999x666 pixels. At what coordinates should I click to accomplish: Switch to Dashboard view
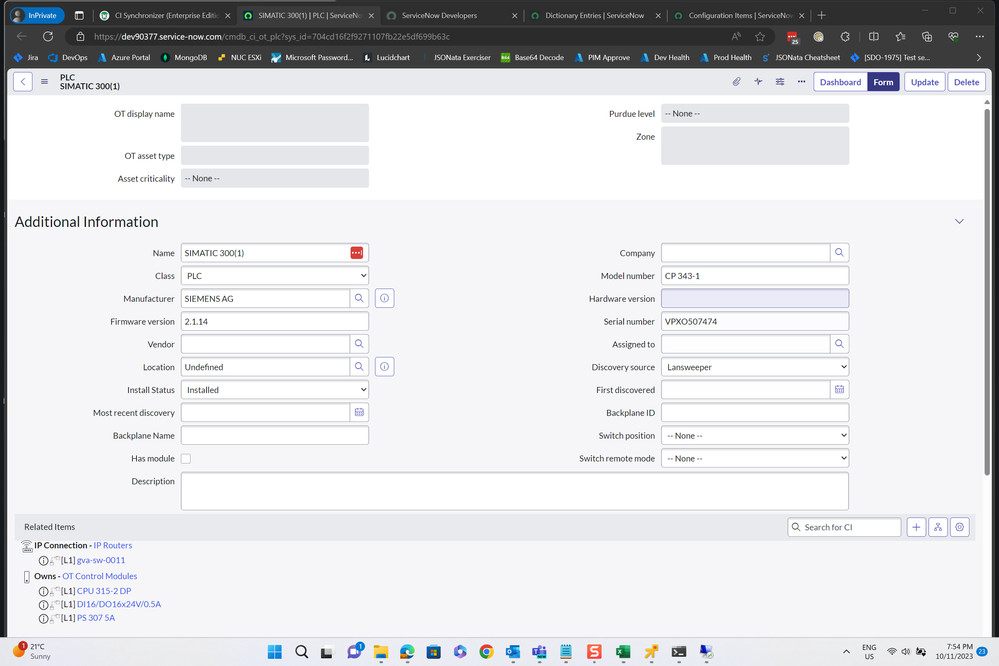click(840, 82)
